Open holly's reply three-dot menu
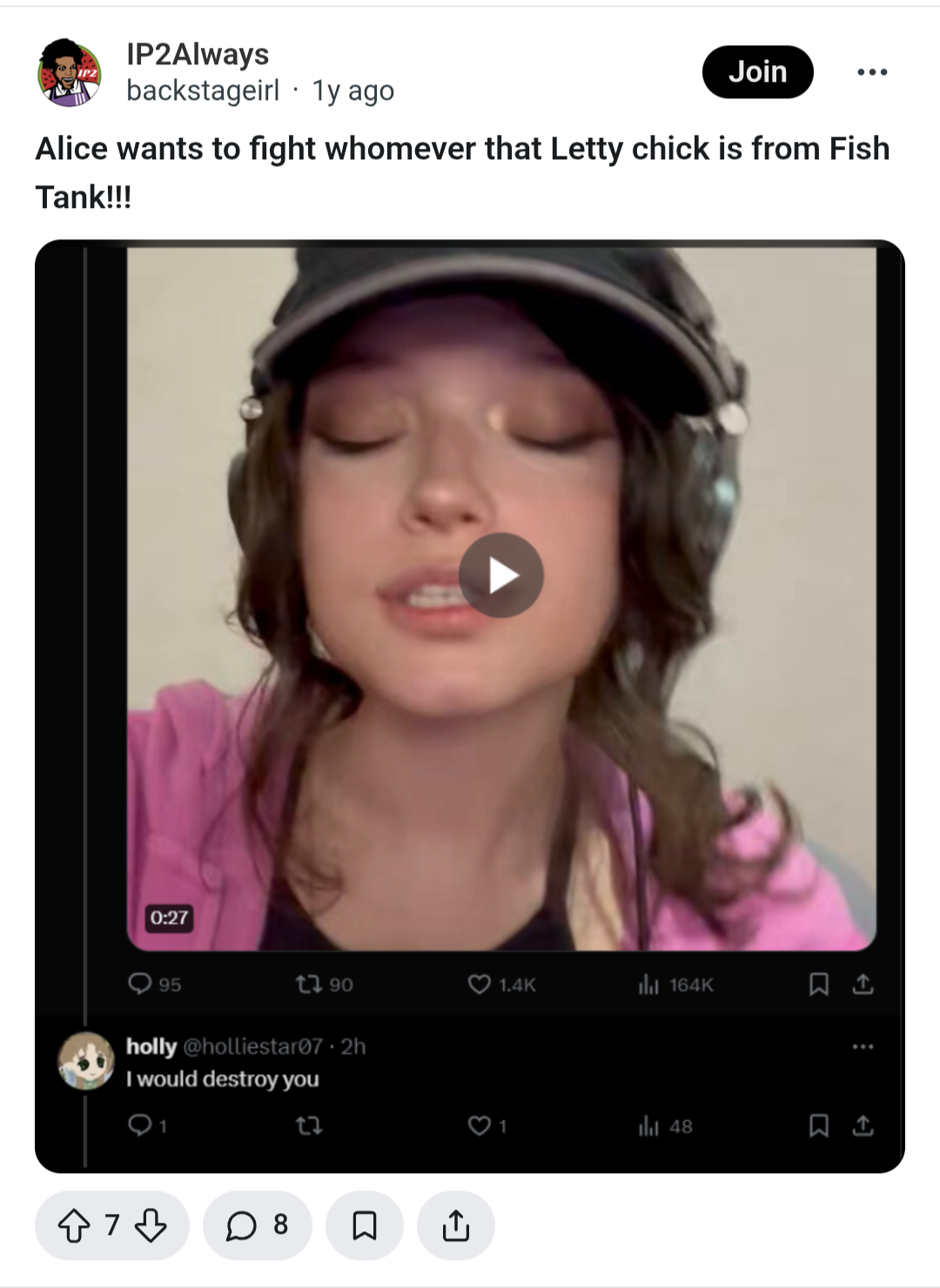The image size is (940, 1288). pyautogui.click(x=863, y=1046)
